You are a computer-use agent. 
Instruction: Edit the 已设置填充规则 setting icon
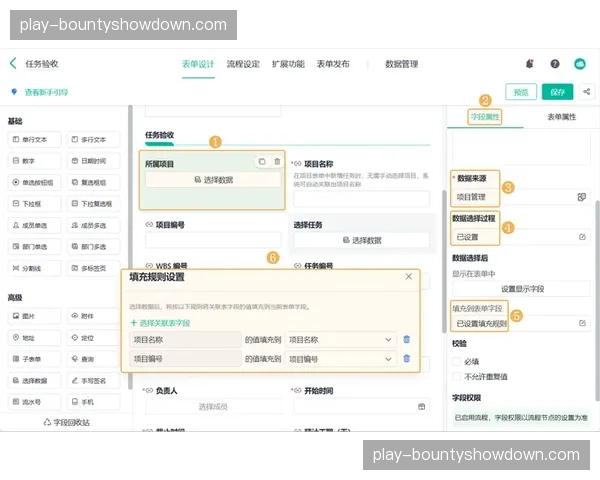(582, 323)
